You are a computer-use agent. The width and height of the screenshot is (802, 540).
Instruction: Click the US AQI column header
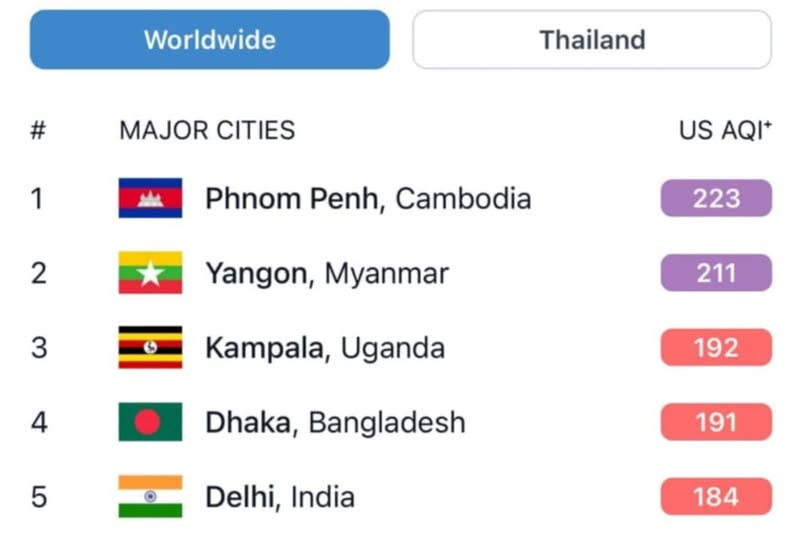tap(725, 130)
